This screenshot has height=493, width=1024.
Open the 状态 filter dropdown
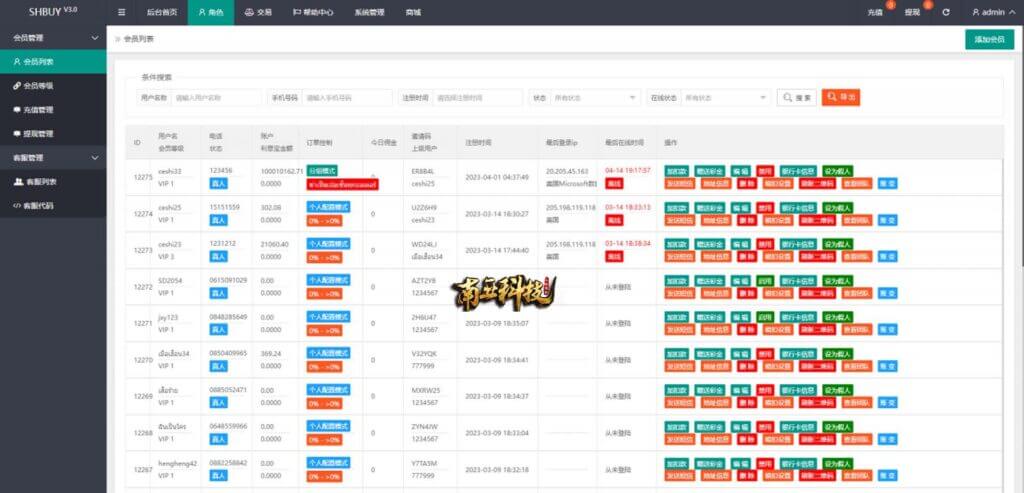point(595,98)
